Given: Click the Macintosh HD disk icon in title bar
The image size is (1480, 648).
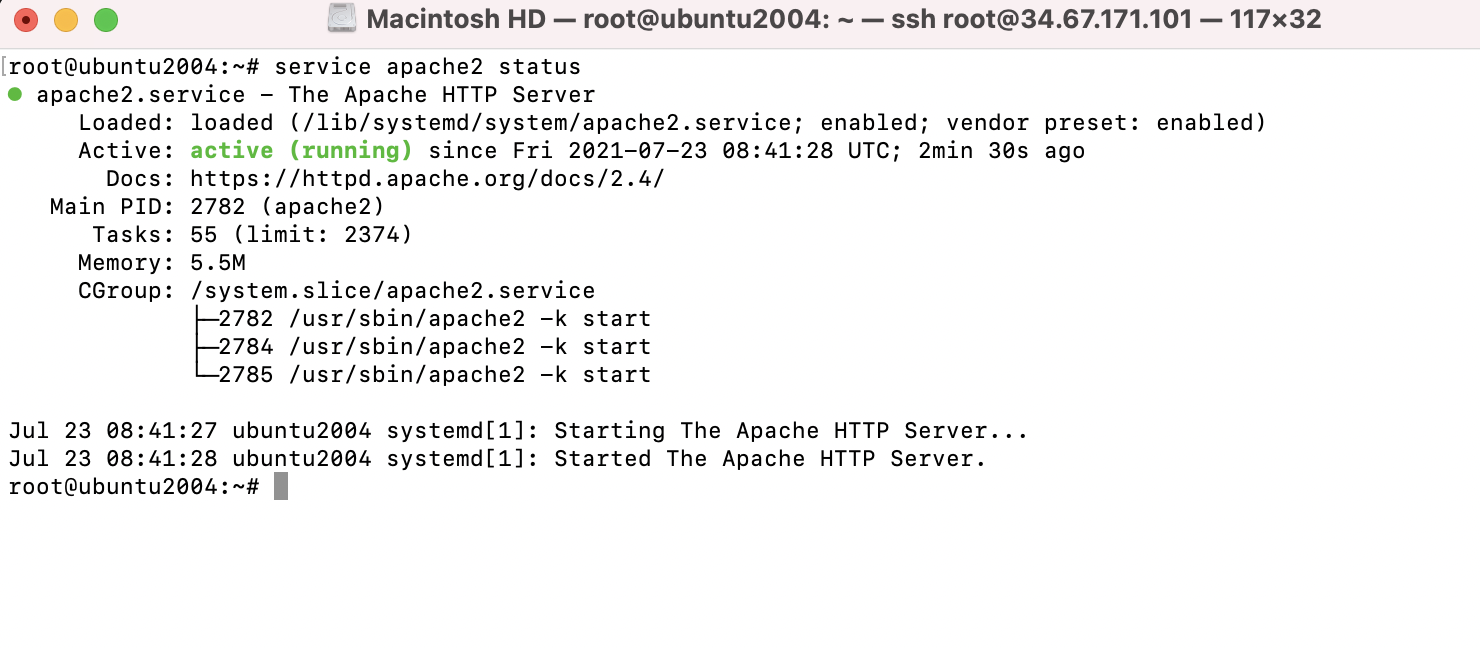Looking at the screenshot, I should click(343, 19).
